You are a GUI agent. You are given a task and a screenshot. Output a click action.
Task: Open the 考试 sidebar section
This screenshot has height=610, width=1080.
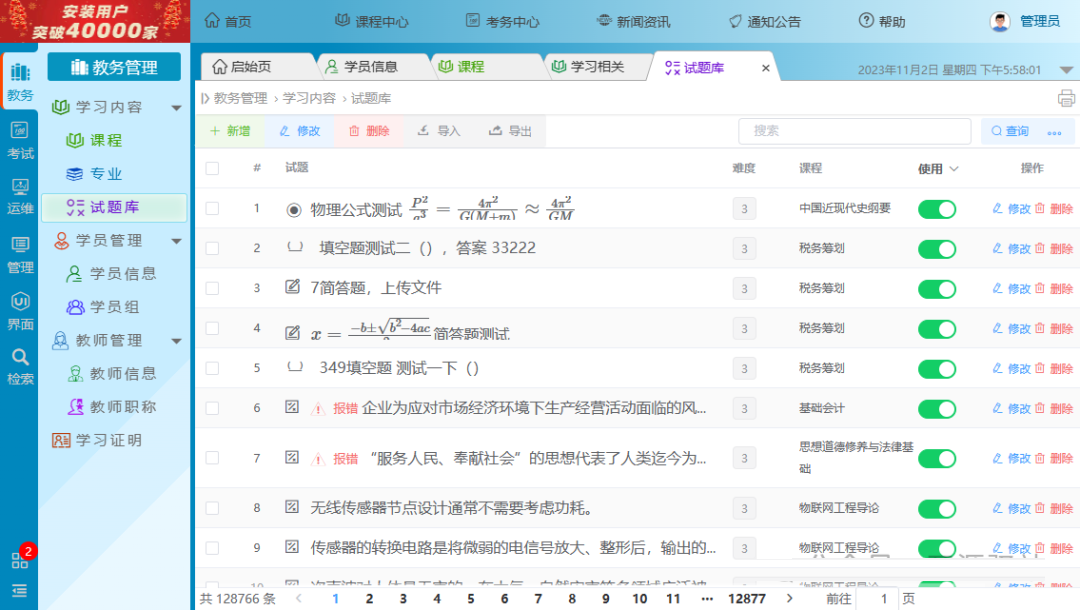20,140
